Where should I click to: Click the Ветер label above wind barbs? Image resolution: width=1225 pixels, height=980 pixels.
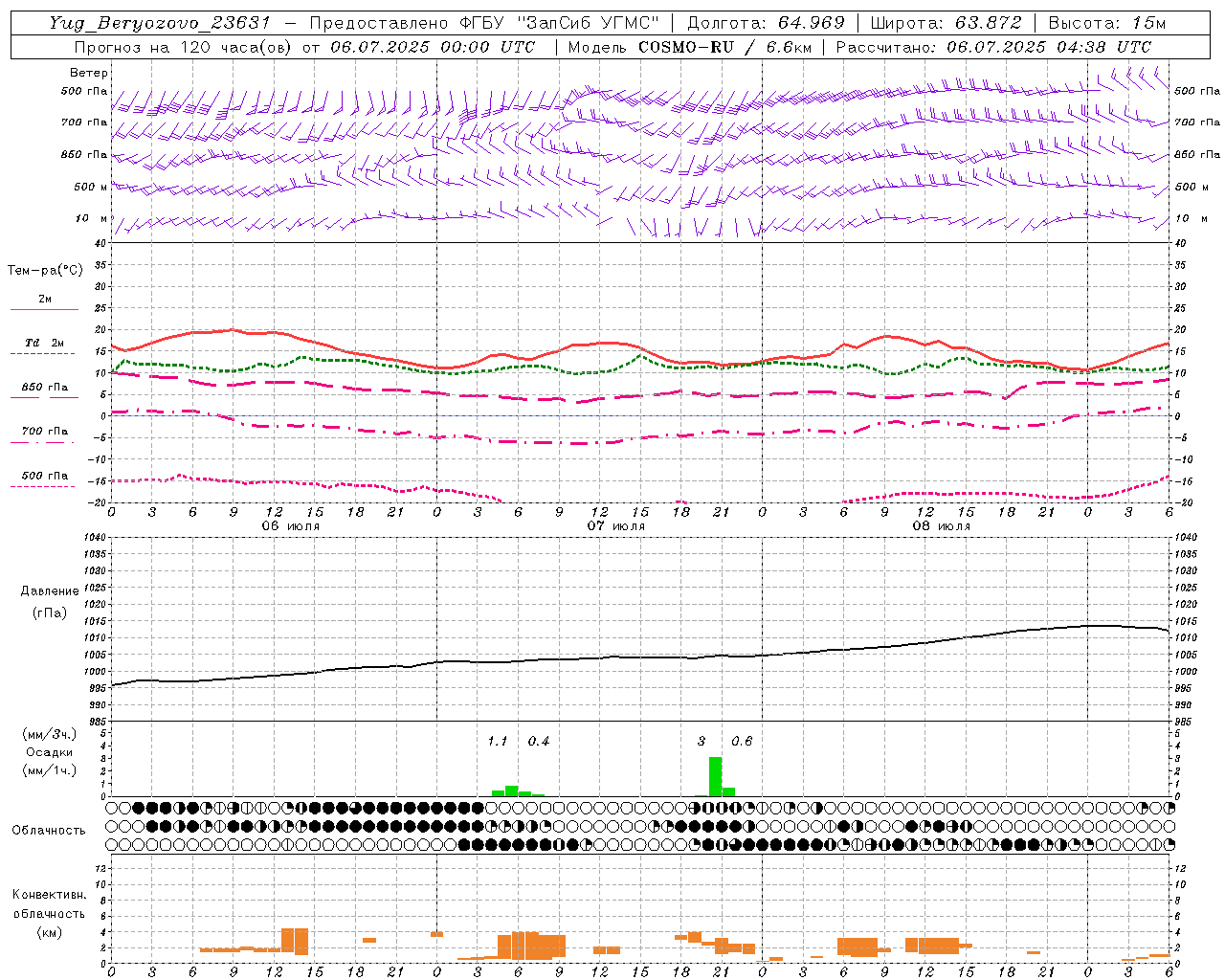click(89, 73)
